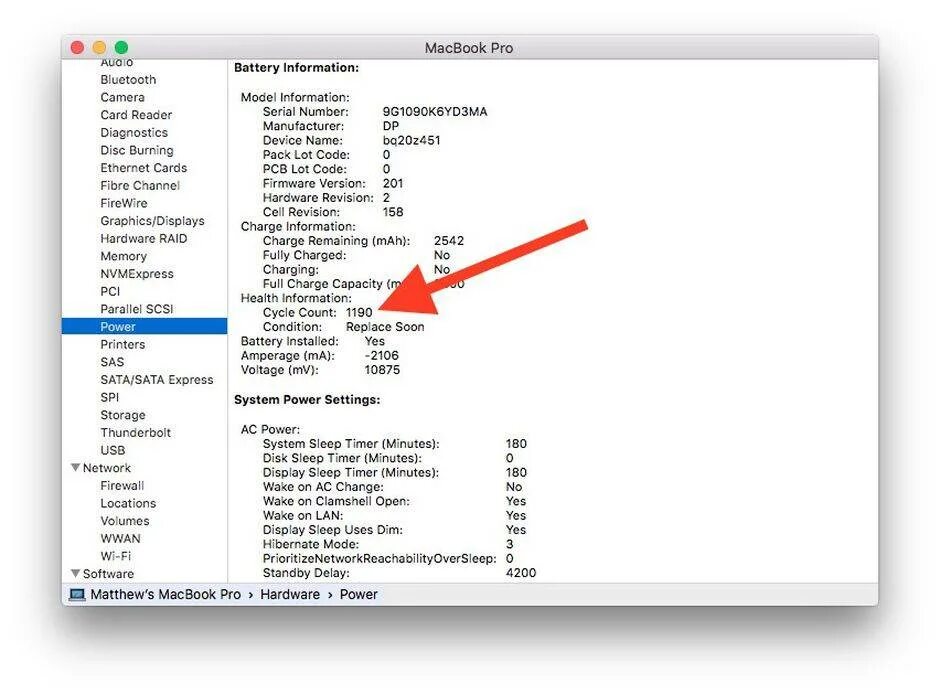Open WWAN under Network

pos(120,539)
